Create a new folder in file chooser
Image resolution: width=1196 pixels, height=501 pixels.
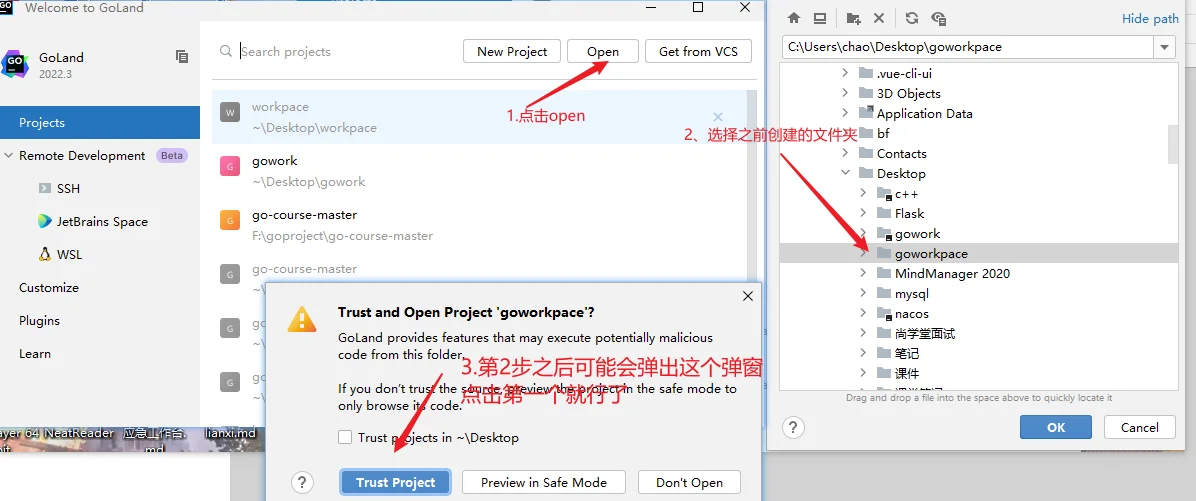click(x=854, y=18)
